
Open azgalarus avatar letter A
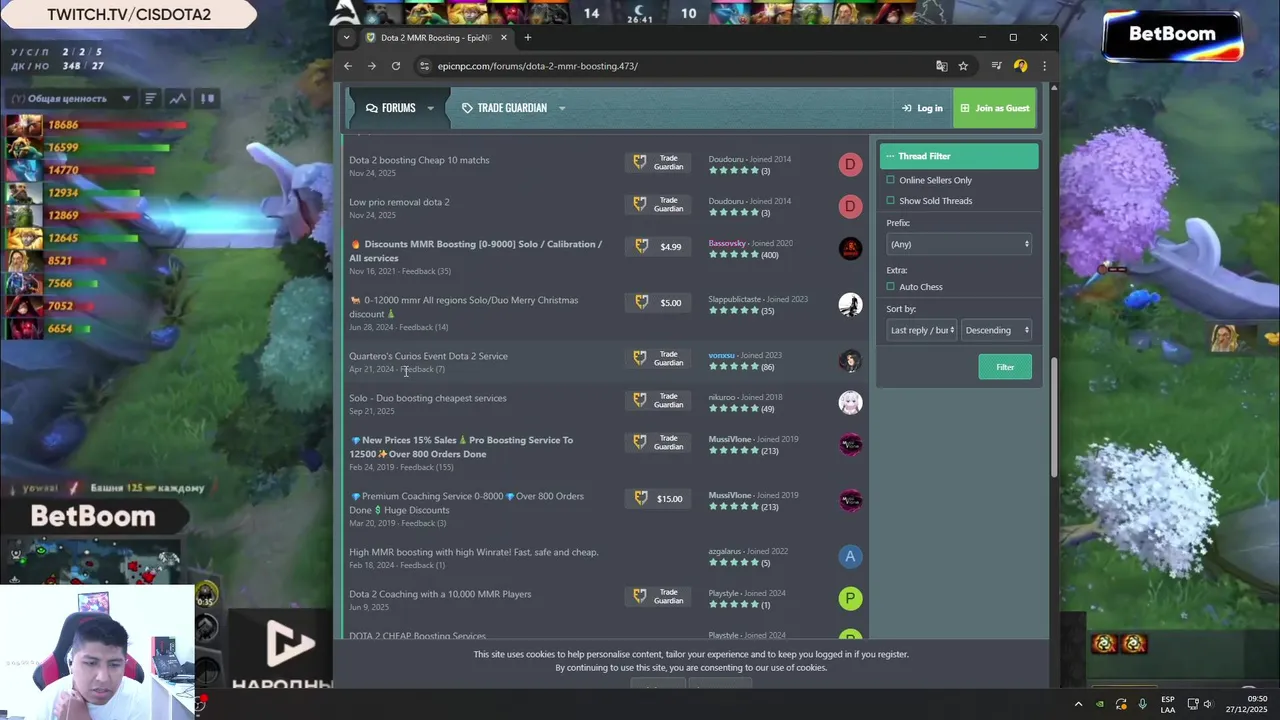click(x=850, y=556)
